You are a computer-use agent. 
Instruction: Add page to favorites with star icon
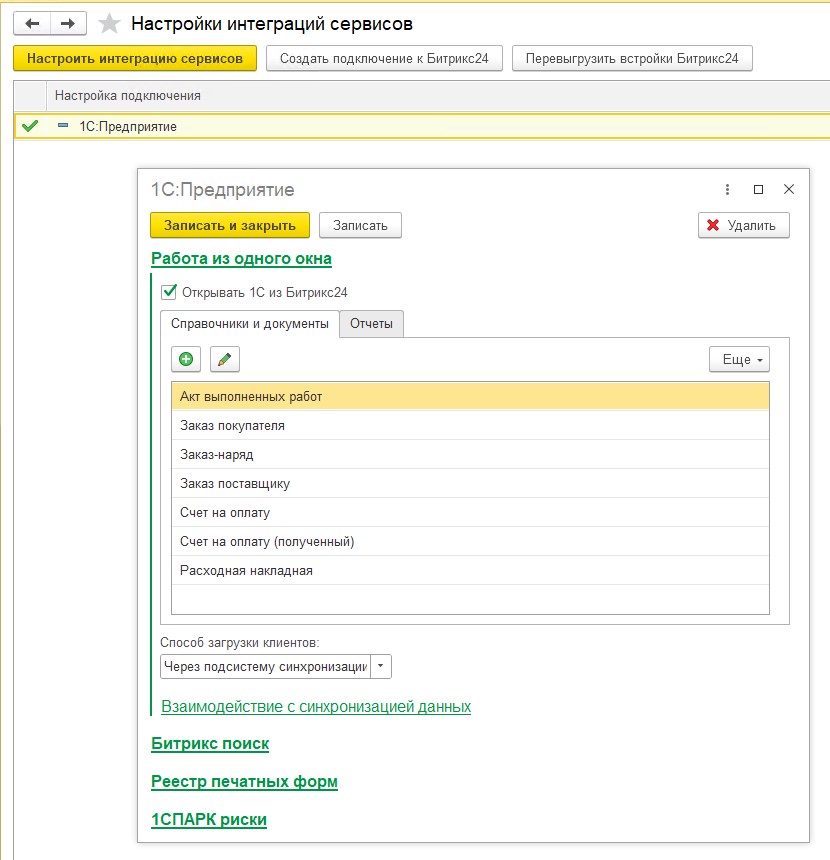[x=109, y=24]
